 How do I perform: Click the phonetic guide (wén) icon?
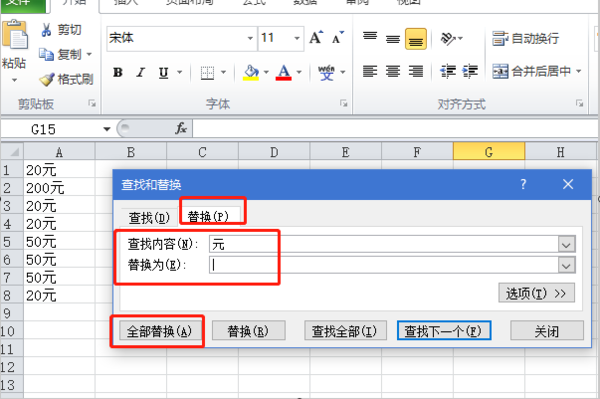(326, 72)
